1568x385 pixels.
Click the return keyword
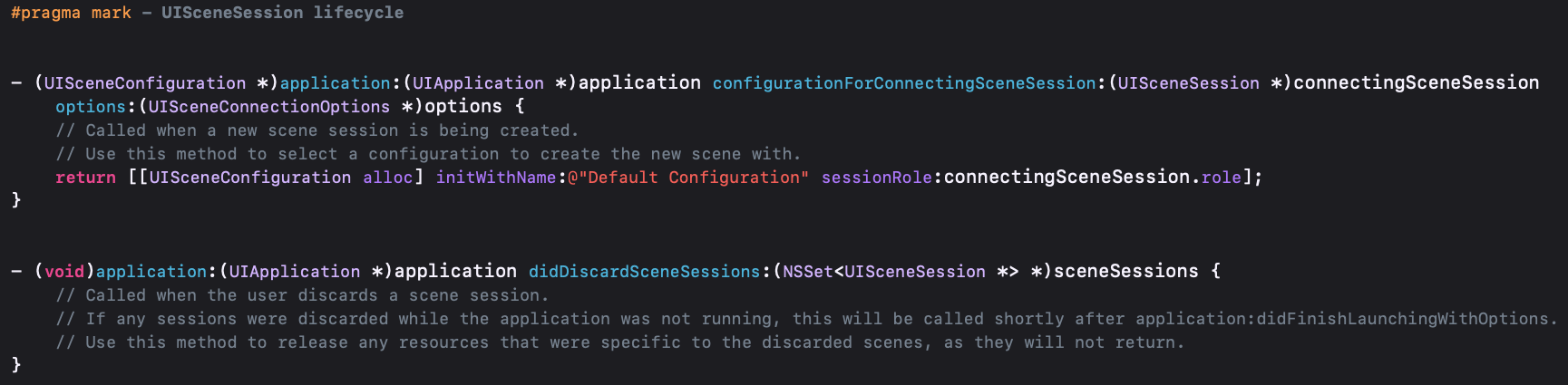point(85,178)
